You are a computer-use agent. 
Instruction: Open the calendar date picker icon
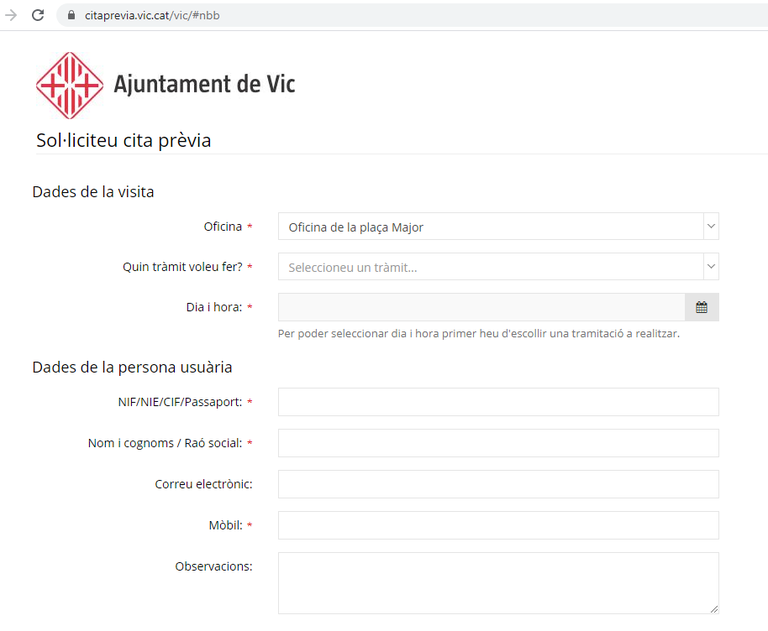click(x=701, y=307)
